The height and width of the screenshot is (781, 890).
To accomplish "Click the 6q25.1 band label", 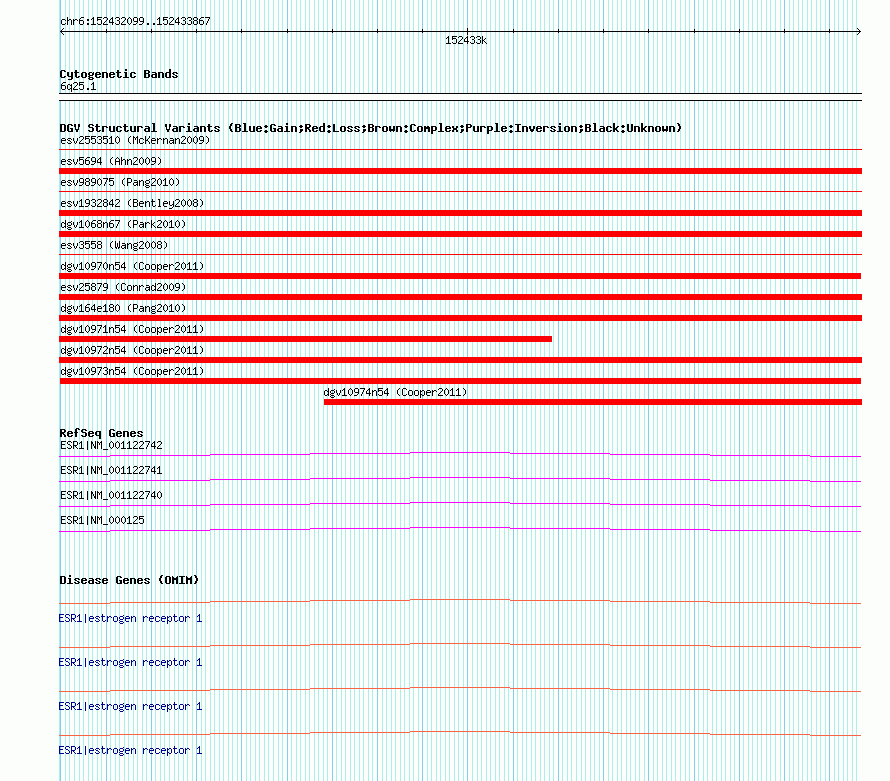I will point(78,86).
